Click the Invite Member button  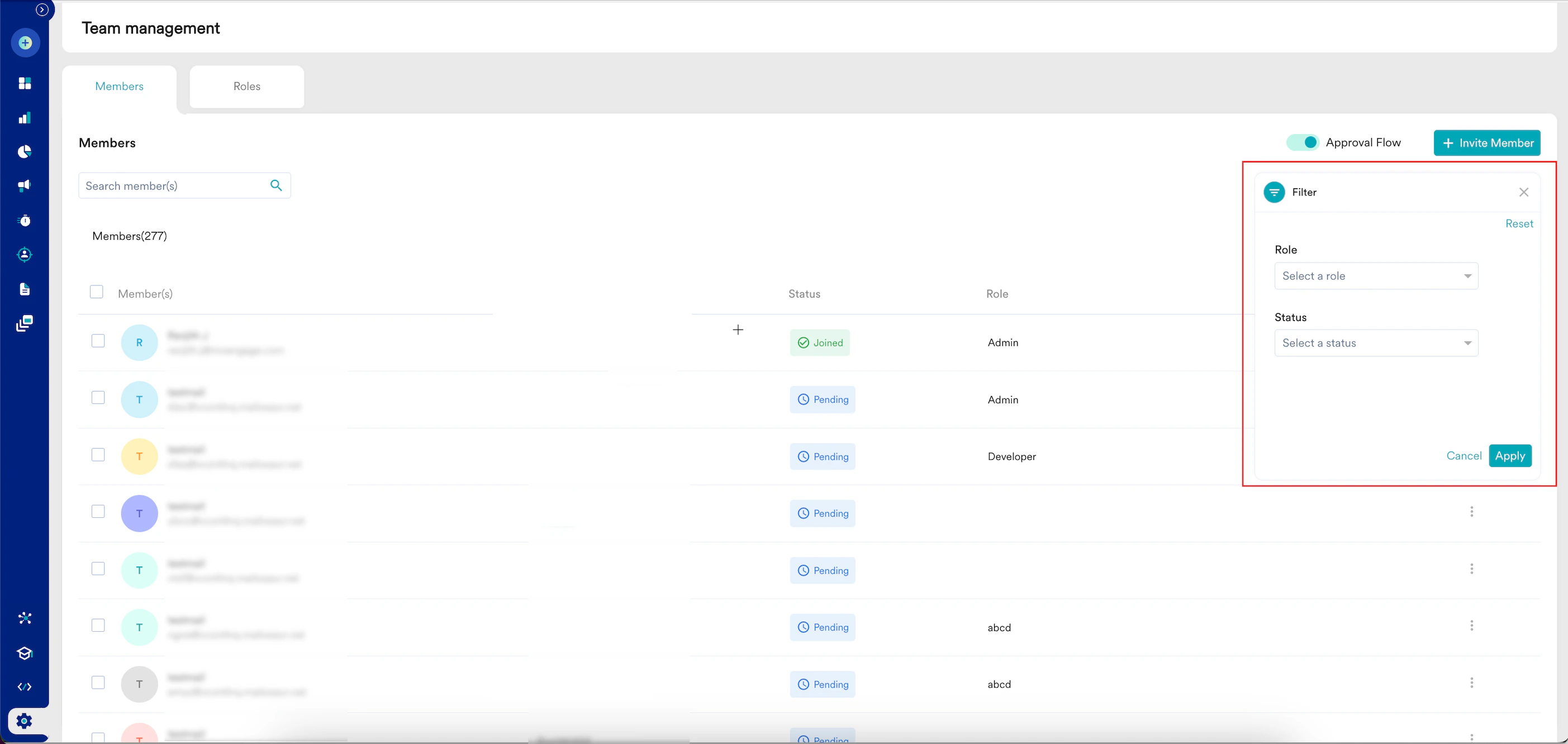click(x=1486, y=143)
